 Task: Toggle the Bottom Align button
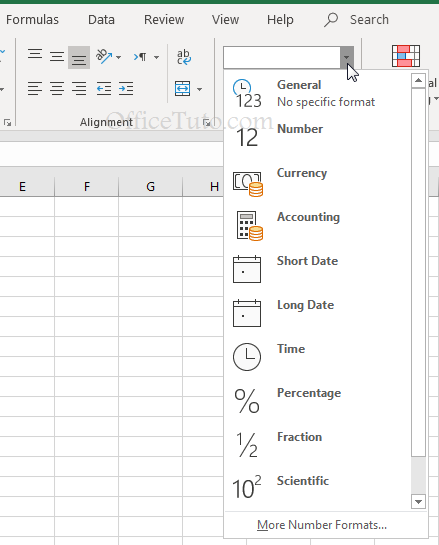(79, 57)
